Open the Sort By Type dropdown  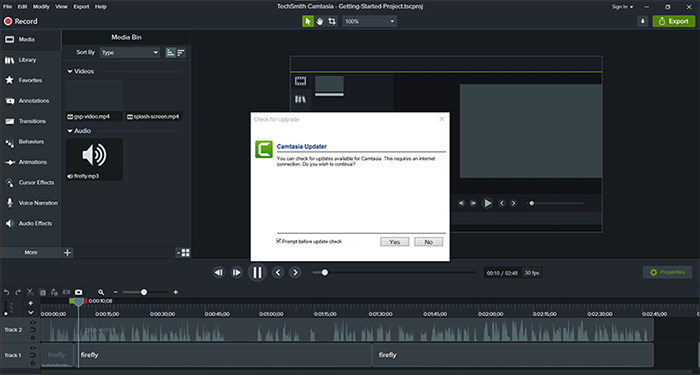click(129, 53)
